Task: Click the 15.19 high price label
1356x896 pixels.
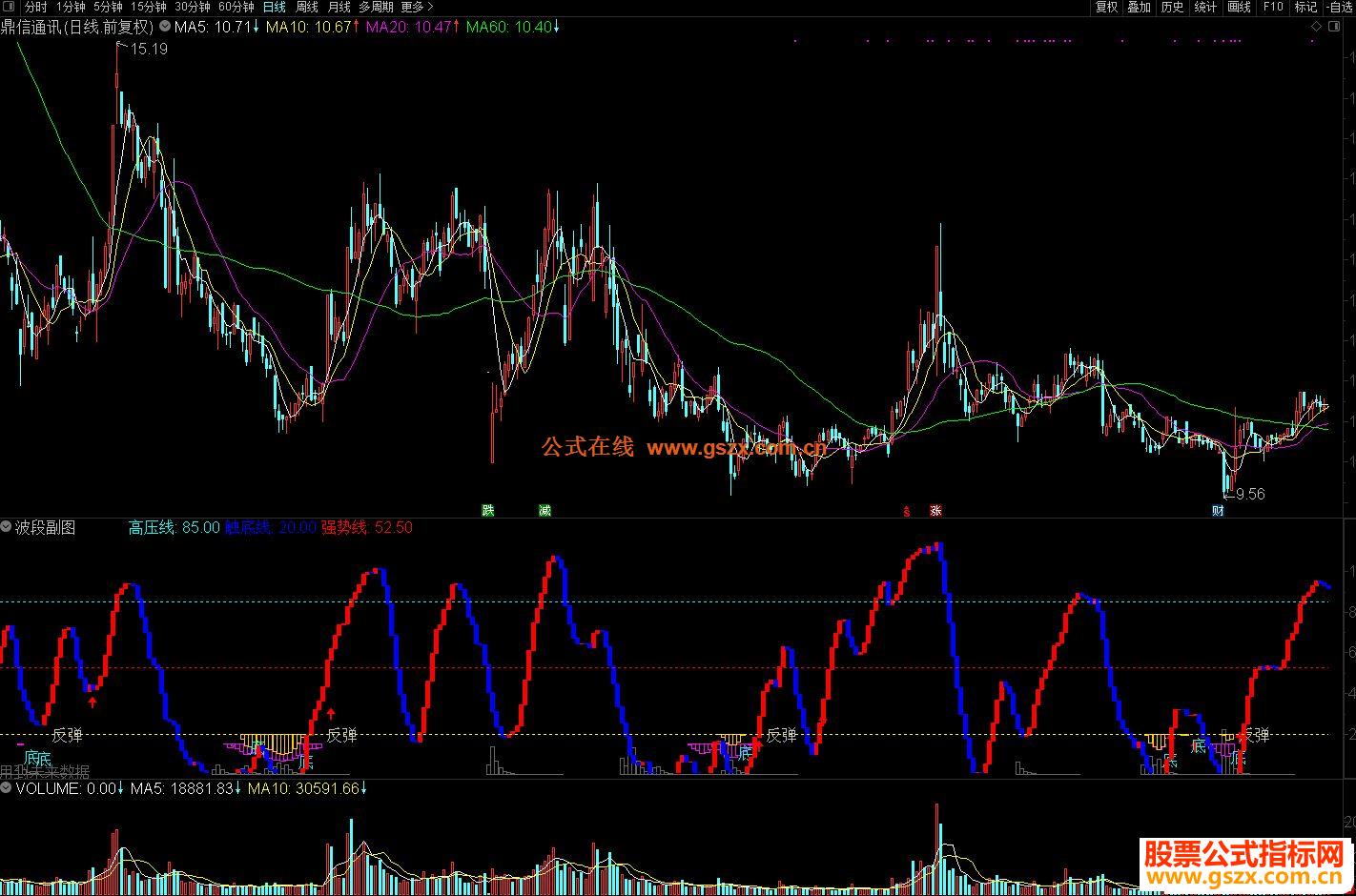Action: click(x=149, y=49)
